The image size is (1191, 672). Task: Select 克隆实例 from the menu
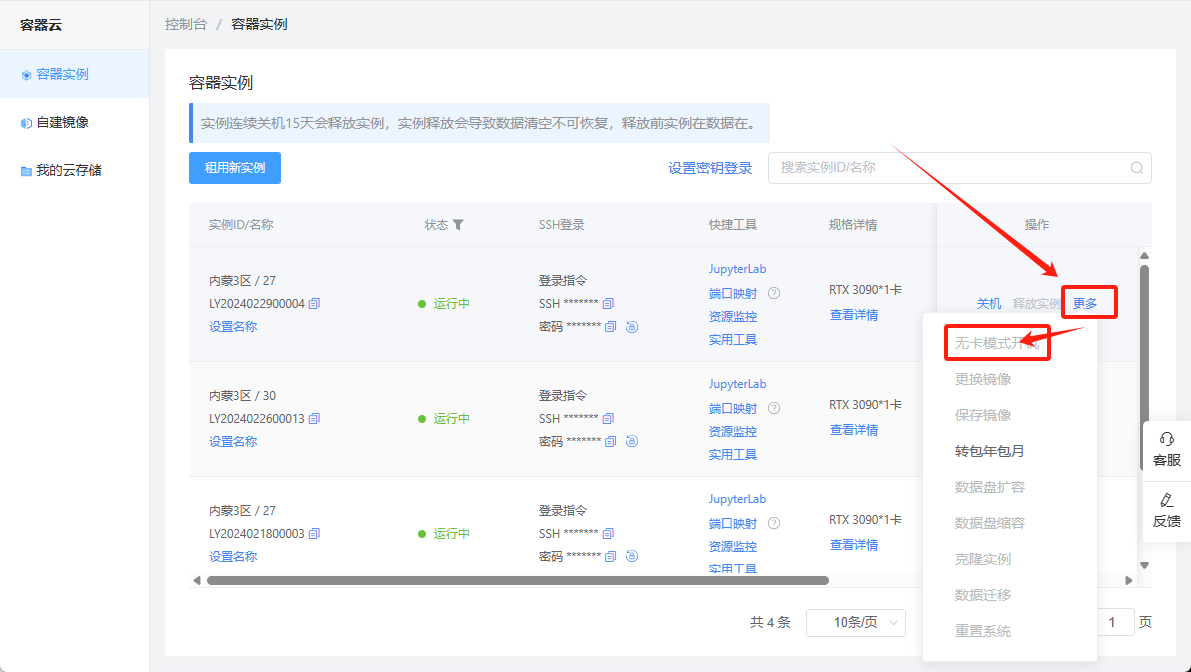pyautogui.click(x=983, y=559)
